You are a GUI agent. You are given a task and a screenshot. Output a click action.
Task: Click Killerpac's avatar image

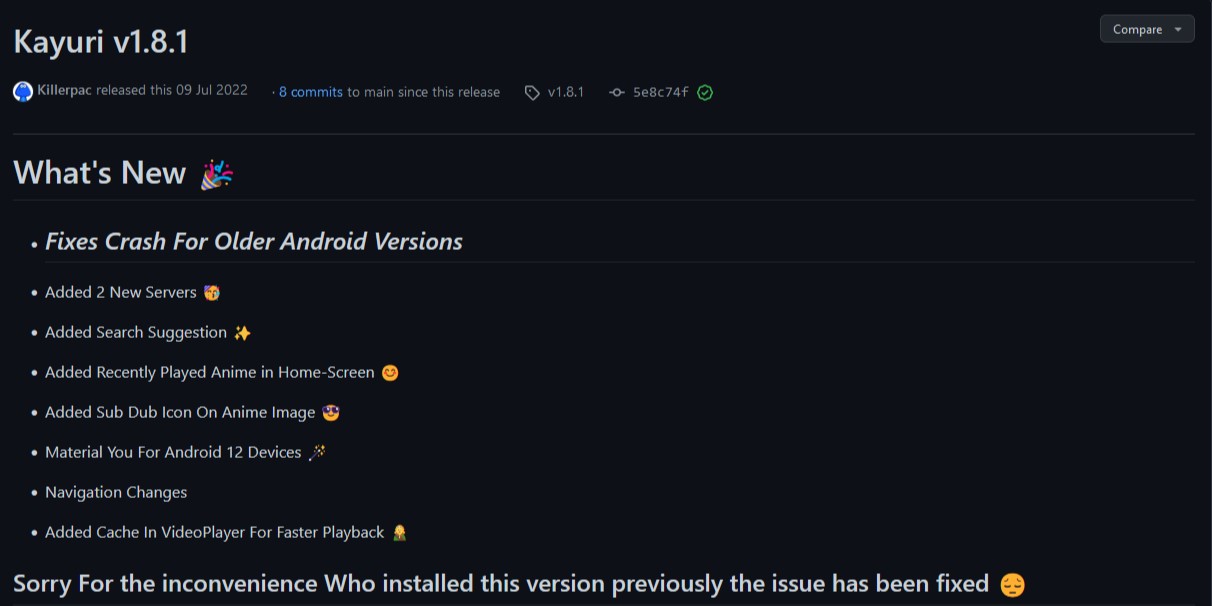[x=23, y=91]
